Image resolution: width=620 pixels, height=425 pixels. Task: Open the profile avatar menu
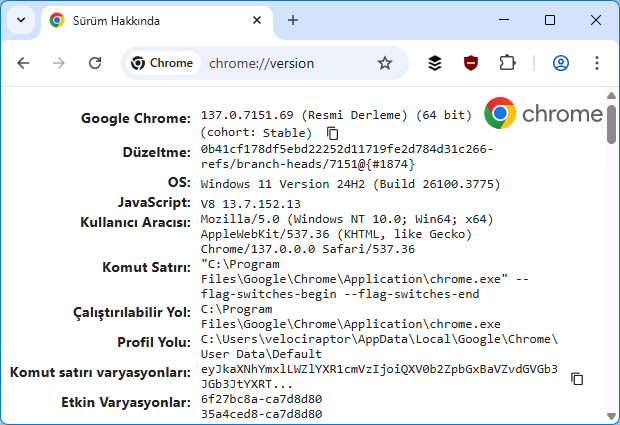coord(561,63)
